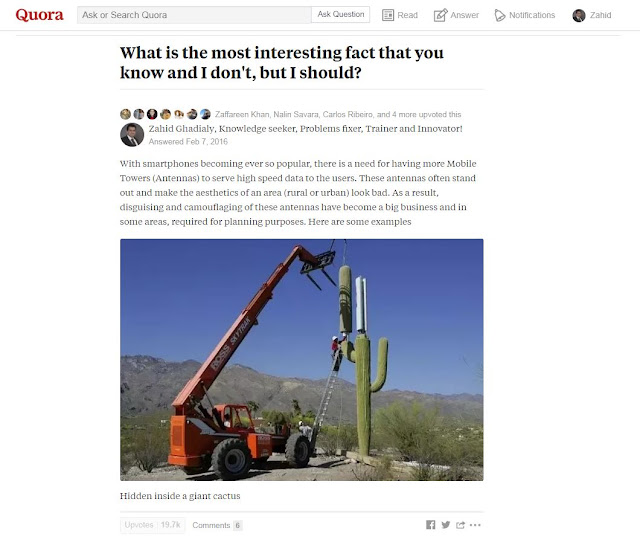Open Zaffareen Khan upvoter link
This screenshot has height=542, width=640.
pos(242,114)
